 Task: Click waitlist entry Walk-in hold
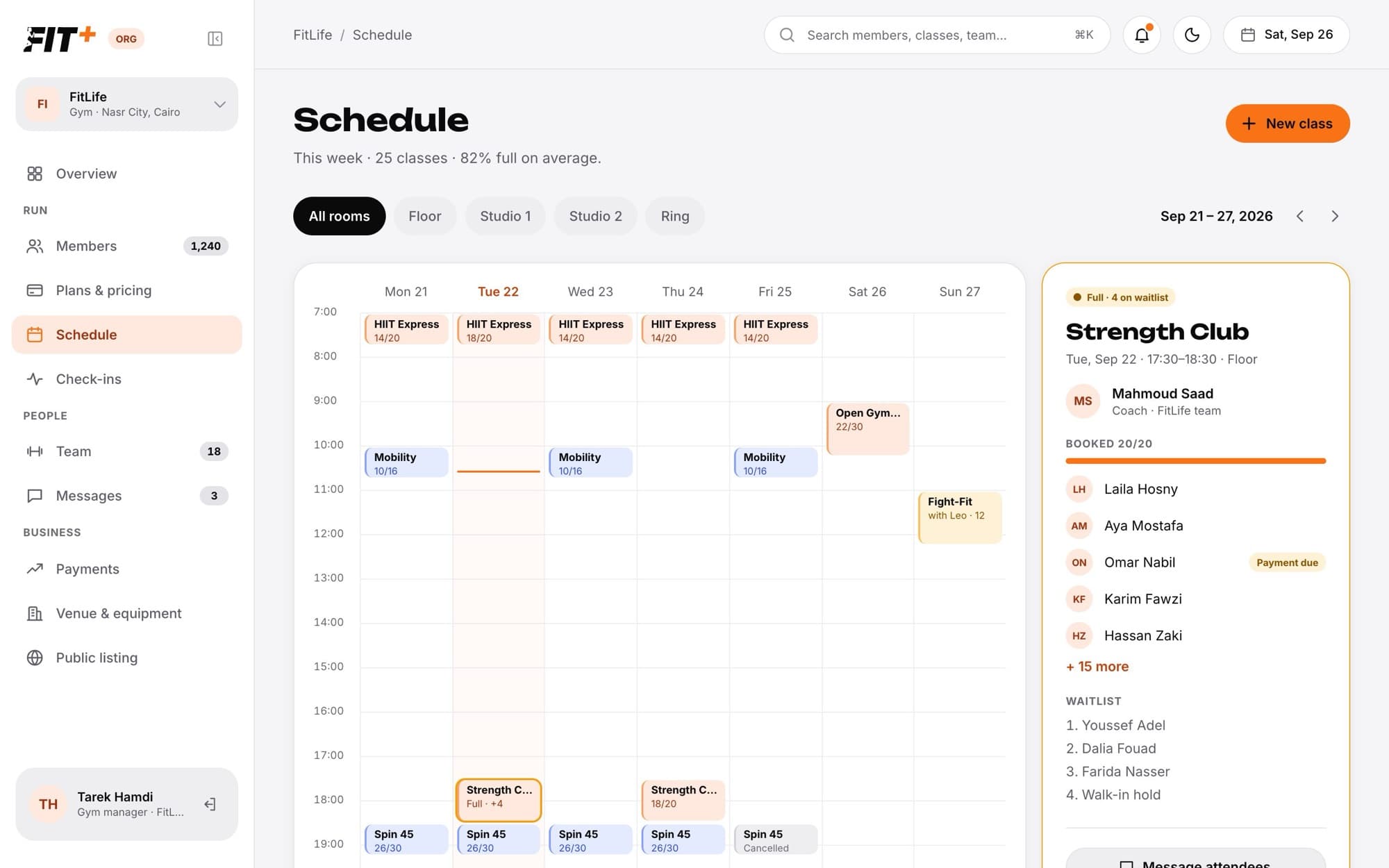pos(1113,795)
